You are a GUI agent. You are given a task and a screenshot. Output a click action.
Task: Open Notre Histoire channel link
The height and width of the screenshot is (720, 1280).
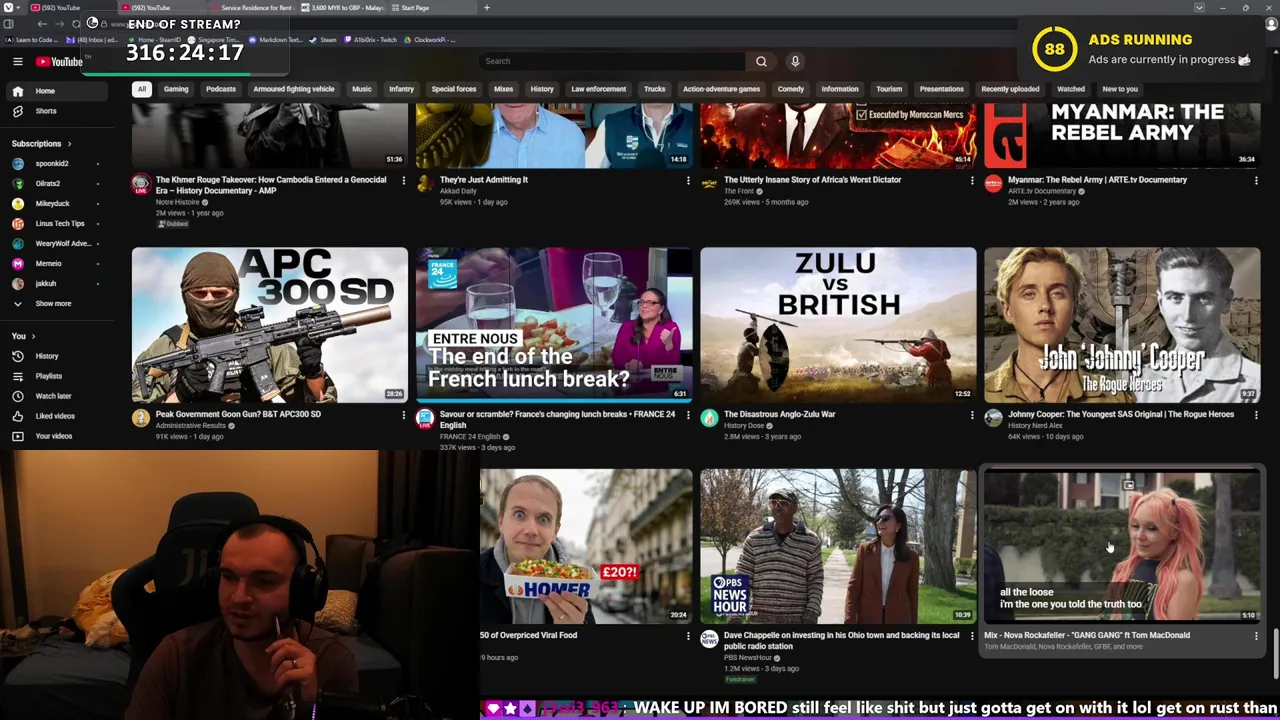(177, 202)
